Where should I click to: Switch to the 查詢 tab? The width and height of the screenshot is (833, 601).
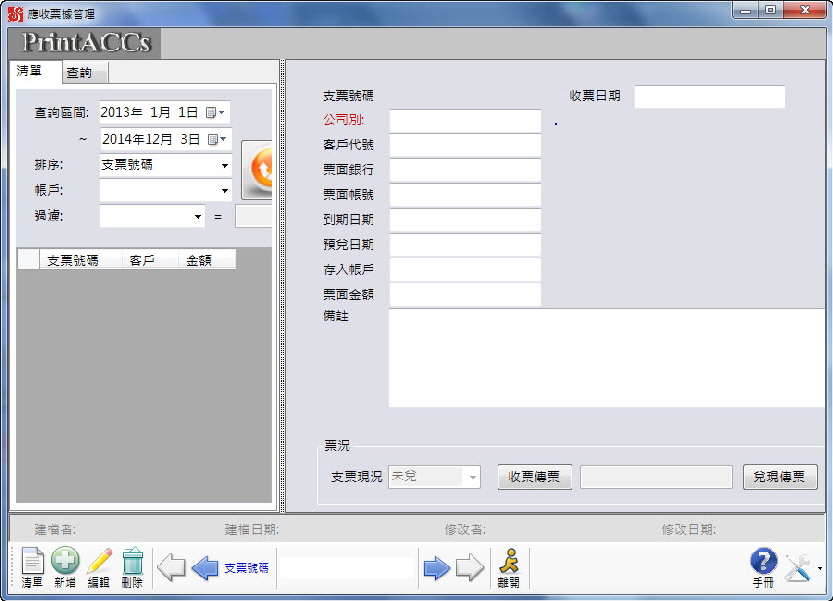click(79, 73)
